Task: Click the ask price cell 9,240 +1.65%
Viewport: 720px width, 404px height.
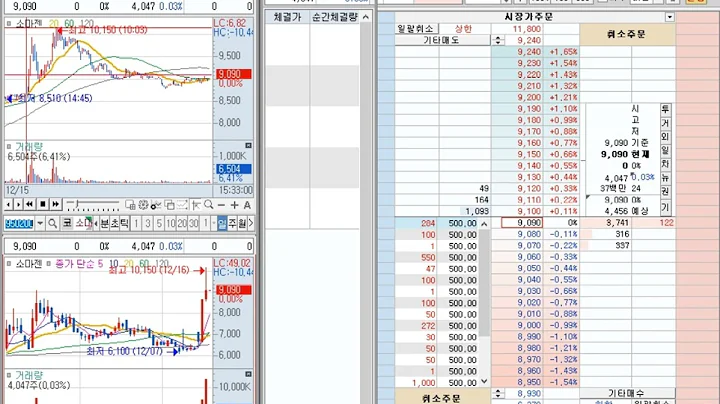Action: (x=517, y=52)
